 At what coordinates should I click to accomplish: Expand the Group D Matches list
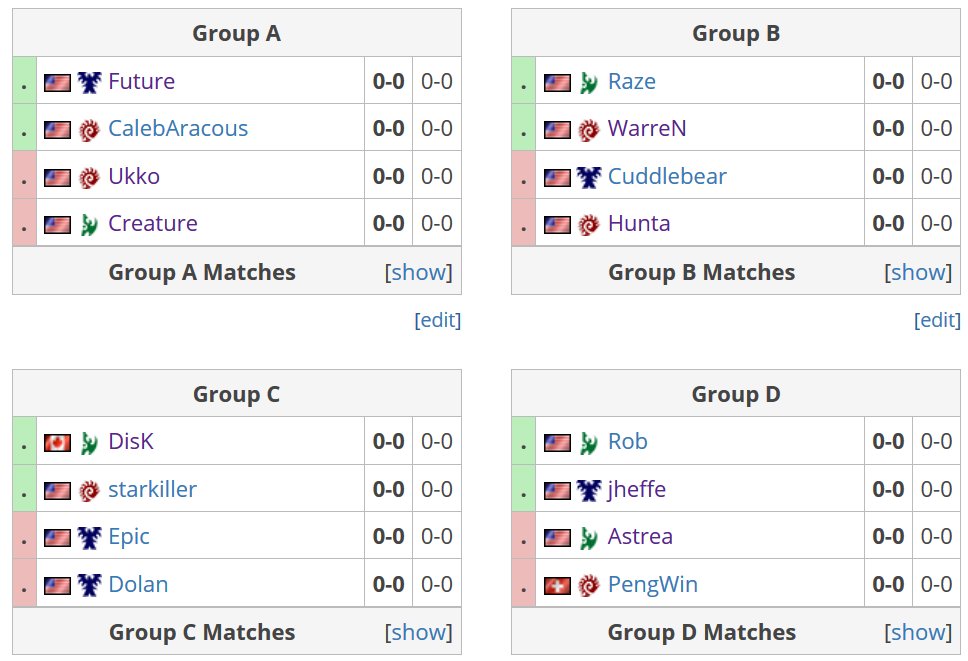coord(918,632)
